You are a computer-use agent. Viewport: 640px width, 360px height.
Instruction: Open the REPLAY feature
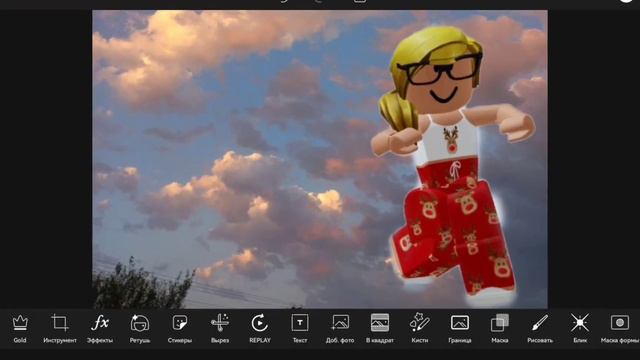click(x=260, y=328)
